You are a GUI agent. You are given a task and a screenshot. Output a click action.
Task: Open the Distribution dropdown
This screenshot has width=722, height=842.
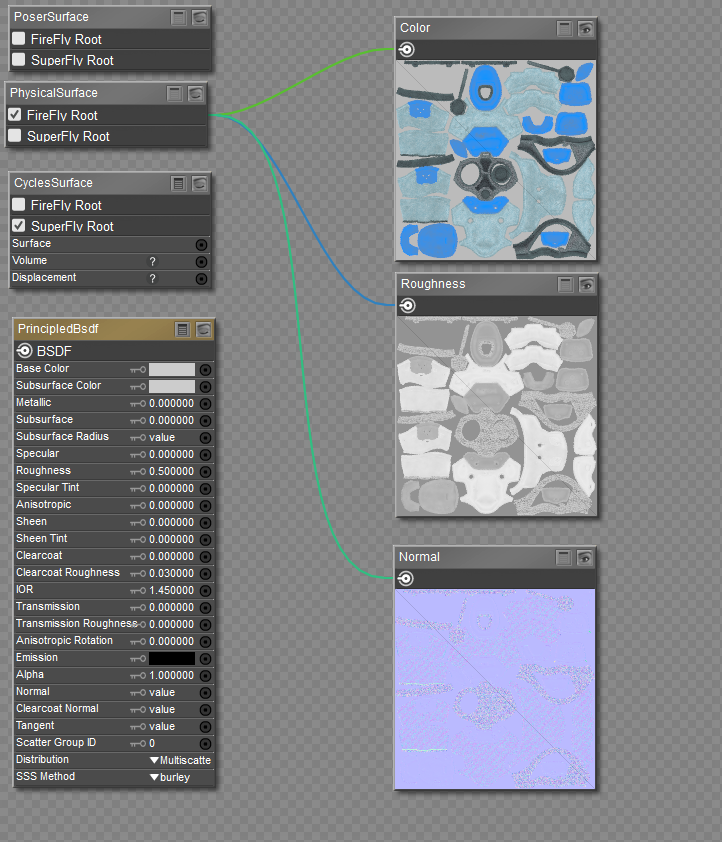tap(180, 760)
